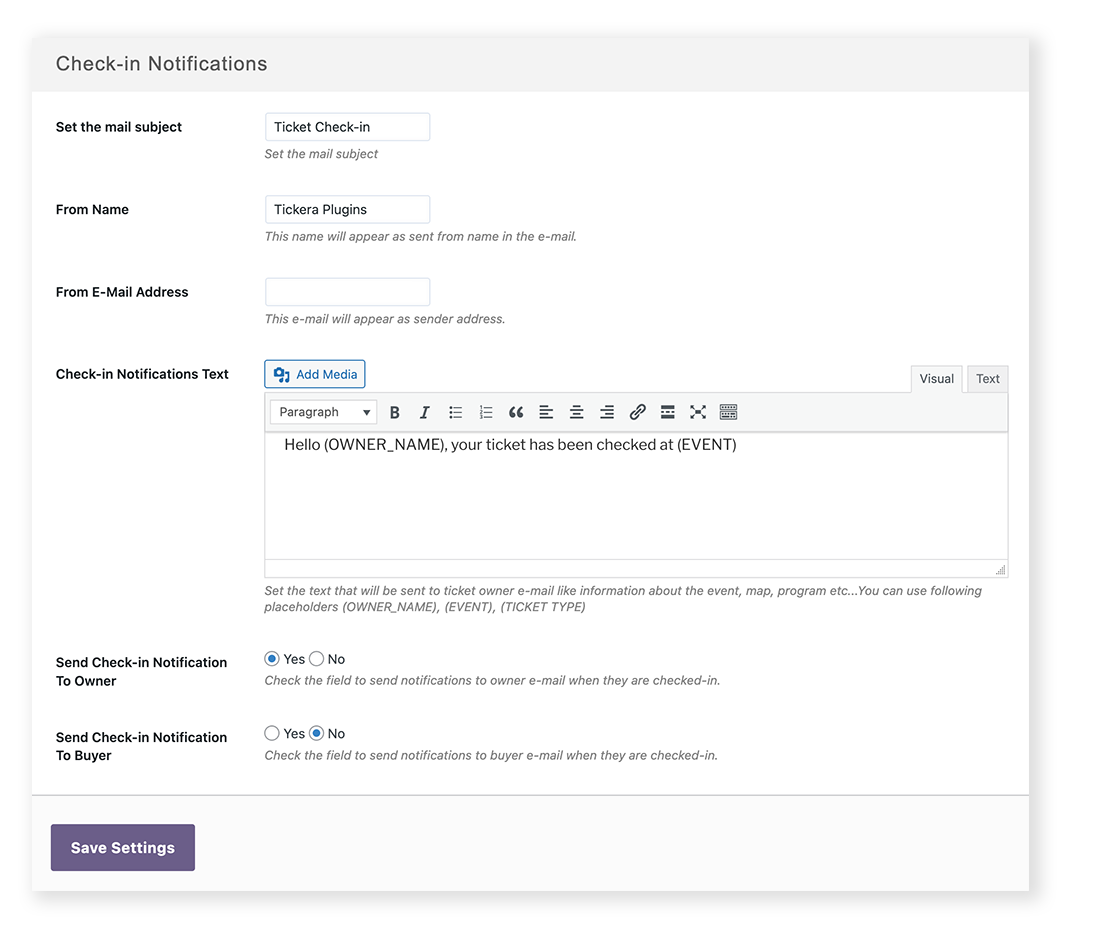This screenshot has height=948, width=1101.
Task: Insert a numbered list
Action: click(485, 412)
